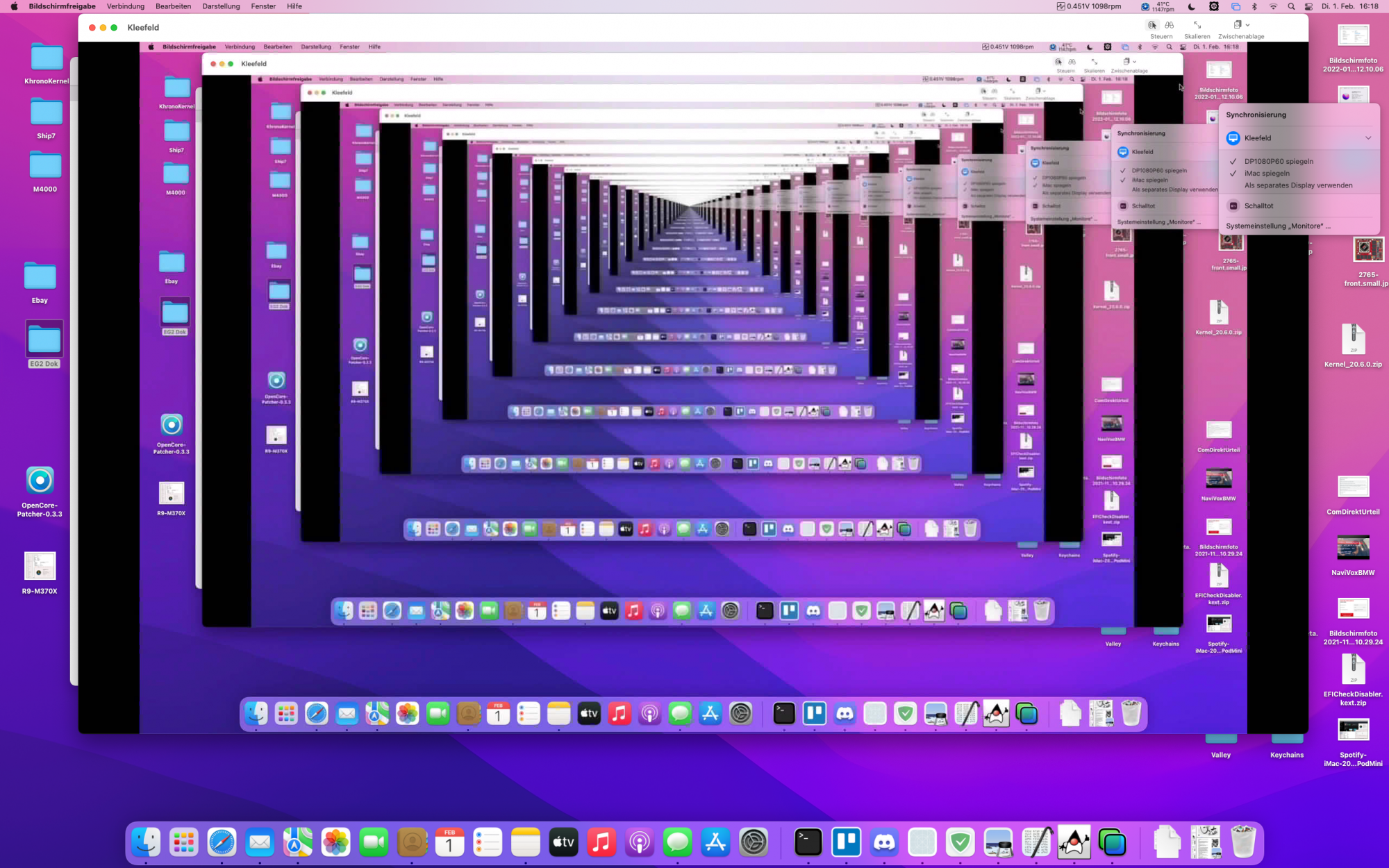Launch Terminal from the bottom-most dock
This screenshot has height=868, width=1389.
(x=808, y=842)
